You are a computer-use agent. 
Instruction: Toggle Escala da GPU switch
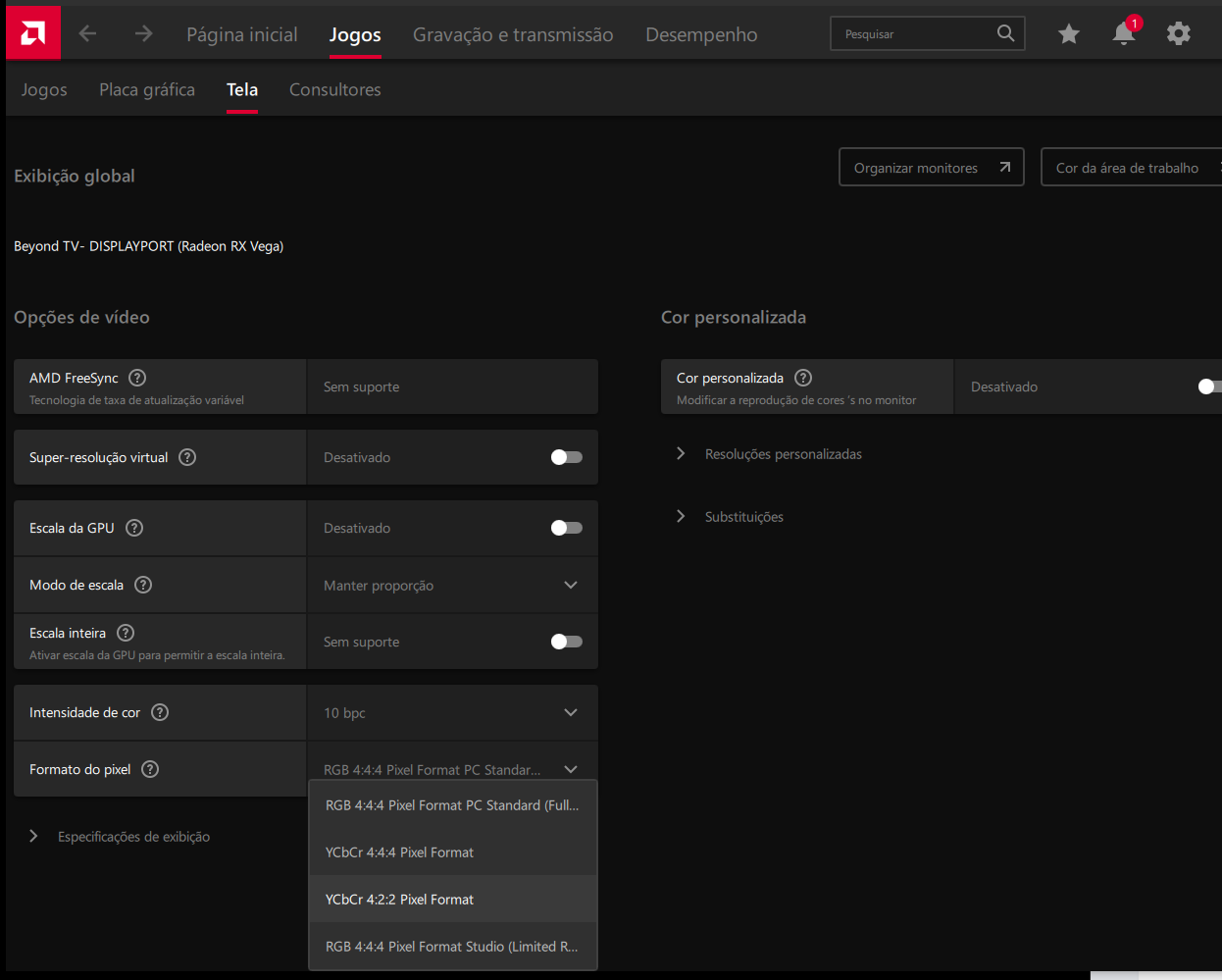(x=567, y=528)
